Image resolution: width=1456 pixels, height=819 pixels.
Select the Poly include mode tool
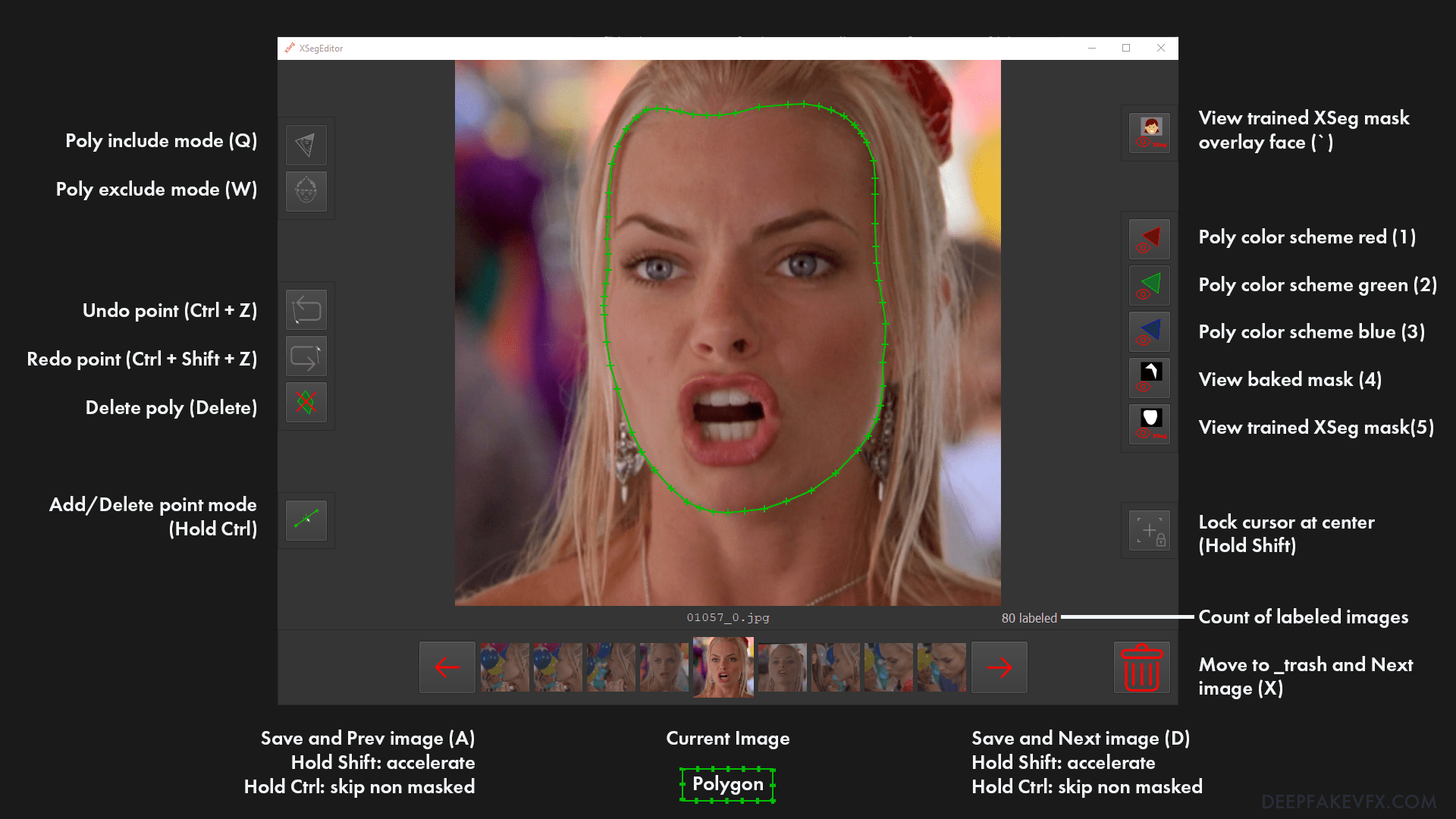click(306, 145)
